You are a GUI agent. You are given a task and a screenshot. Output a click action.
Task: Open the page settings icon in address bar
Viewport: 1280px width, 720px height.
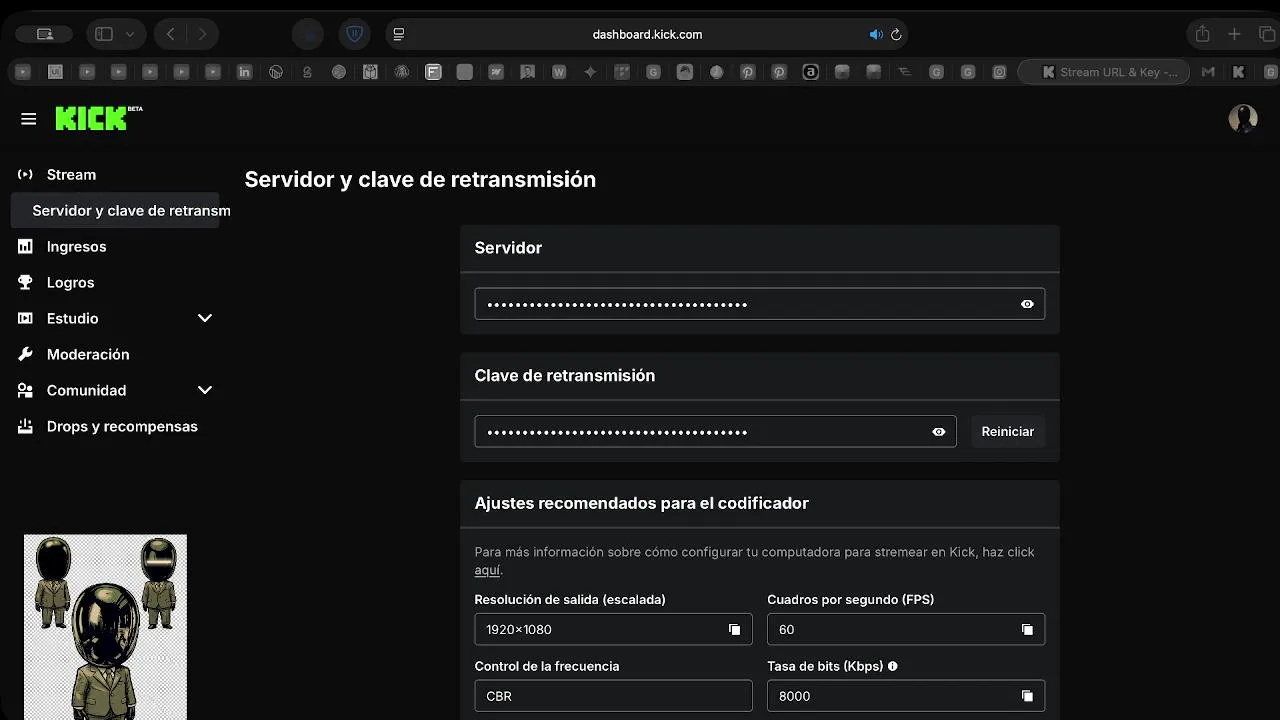coord(399,34)
